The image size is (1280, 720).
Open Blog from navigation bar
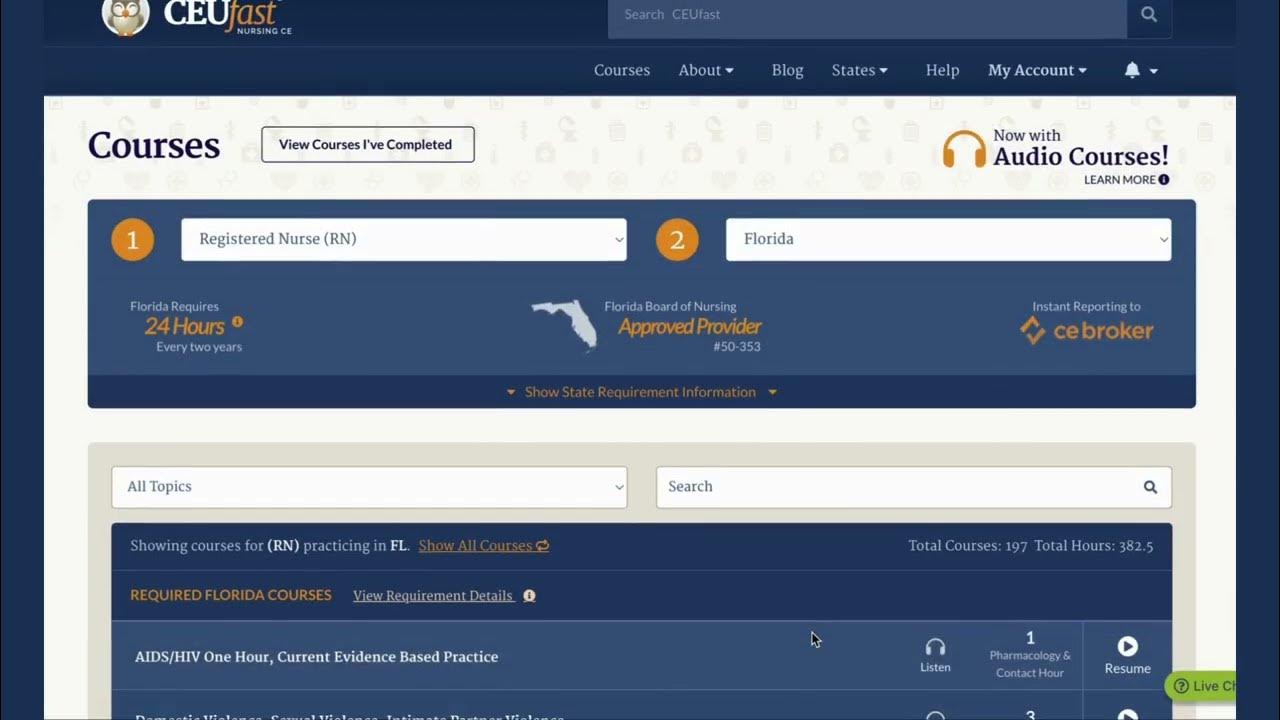click(x=787, y=70)
